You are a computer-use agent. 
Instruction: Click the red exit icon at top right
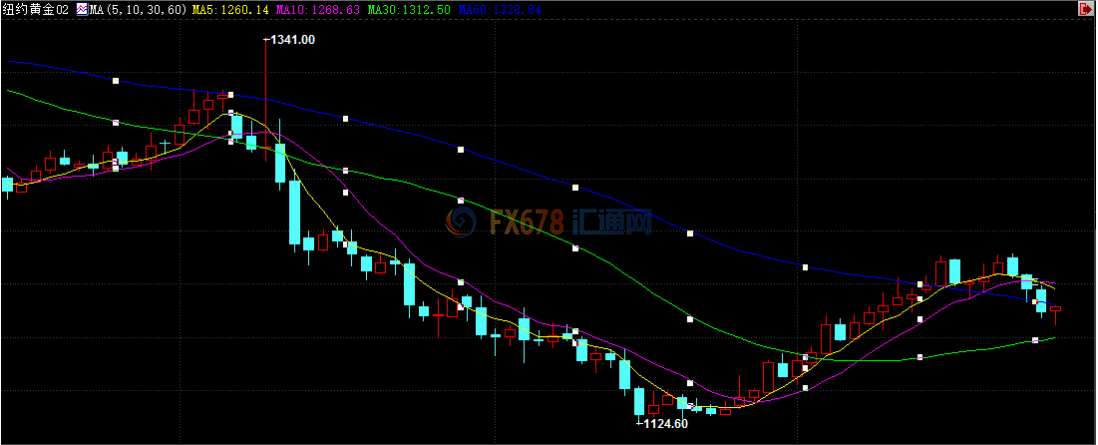1085,9
